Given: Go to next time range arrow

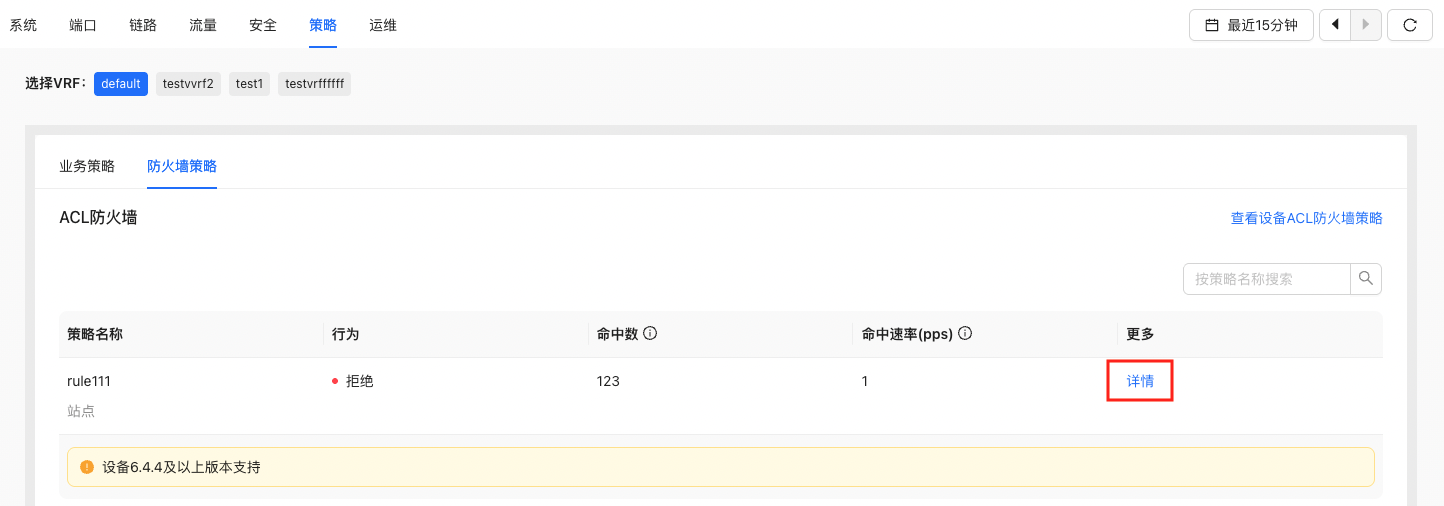Looking at the screenshot, I should pyautogui.click(x=1366, y=25).
